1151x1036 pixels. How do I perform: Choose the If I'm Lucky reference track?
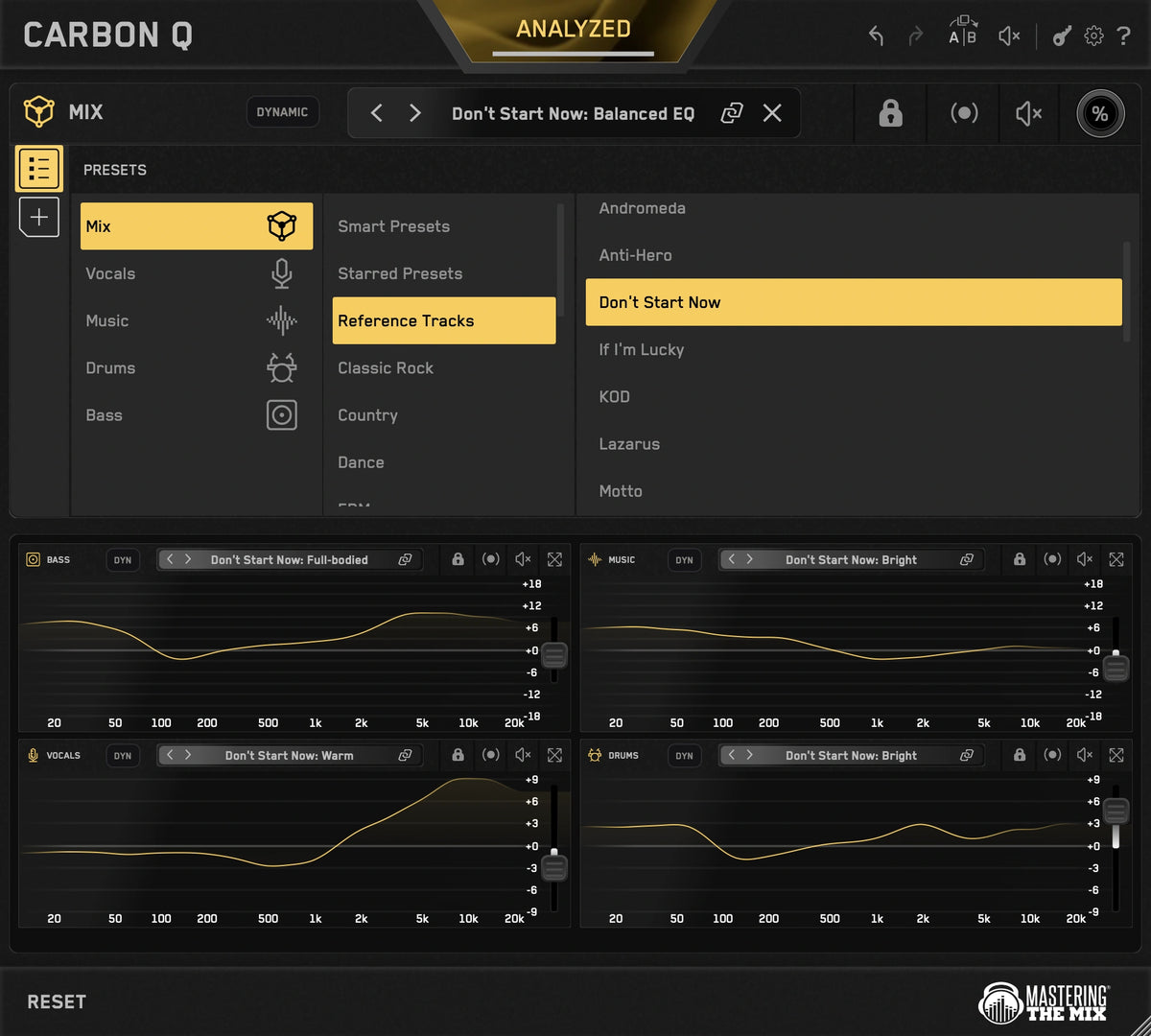tap(853, 349)
